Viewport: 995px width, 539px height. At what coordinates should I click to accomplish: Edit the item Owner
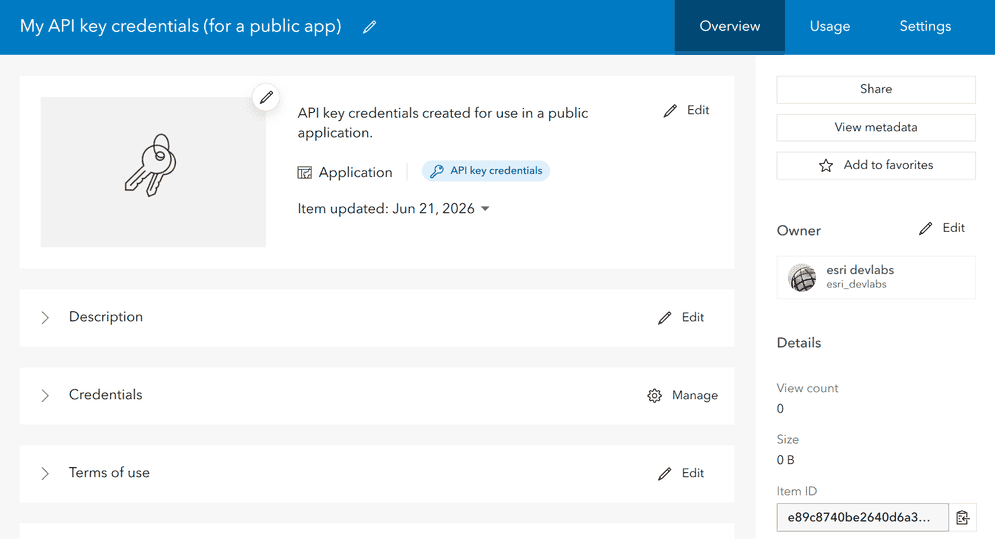[942, 228]
